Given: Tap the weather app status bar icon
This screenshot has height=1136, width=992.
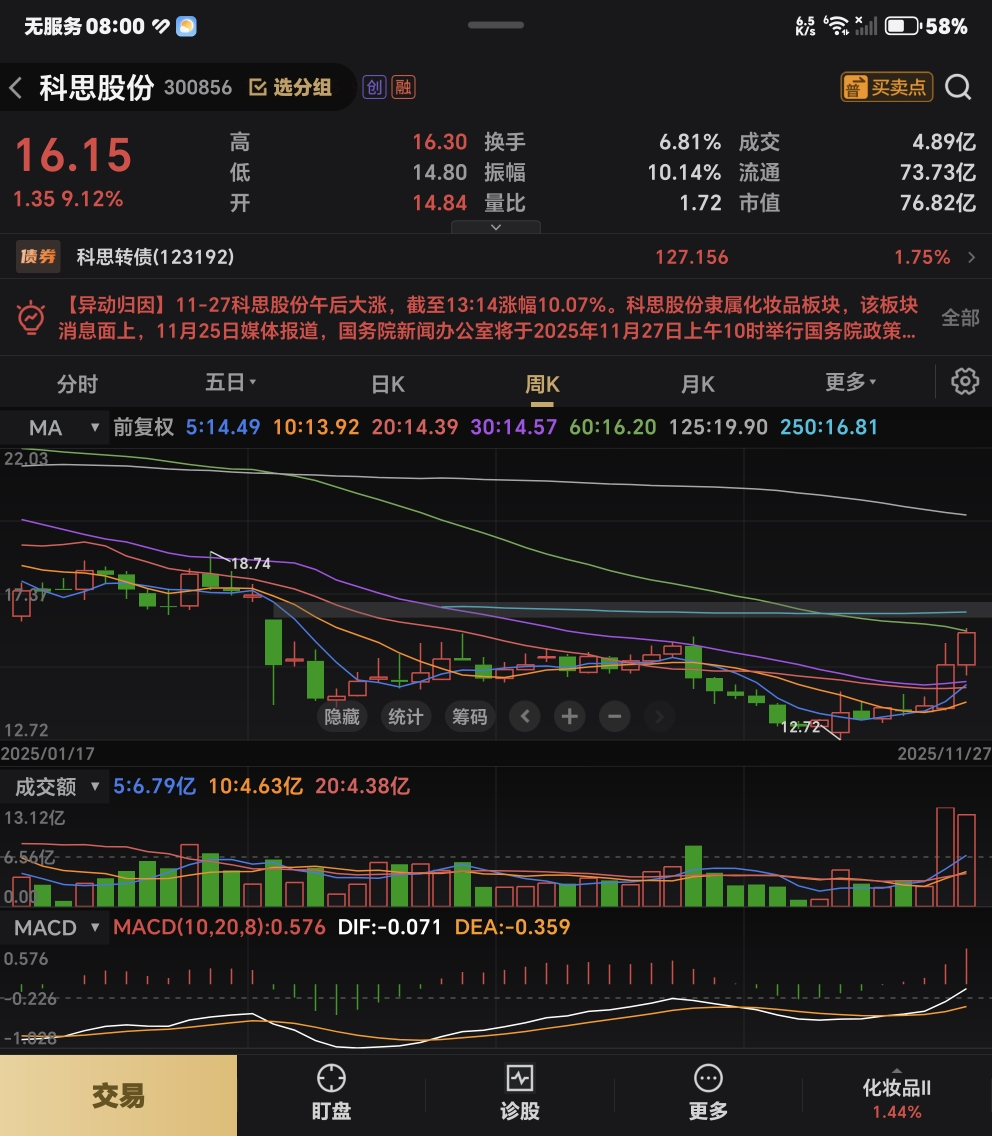Looking at the screenshot, I should 186,27.
